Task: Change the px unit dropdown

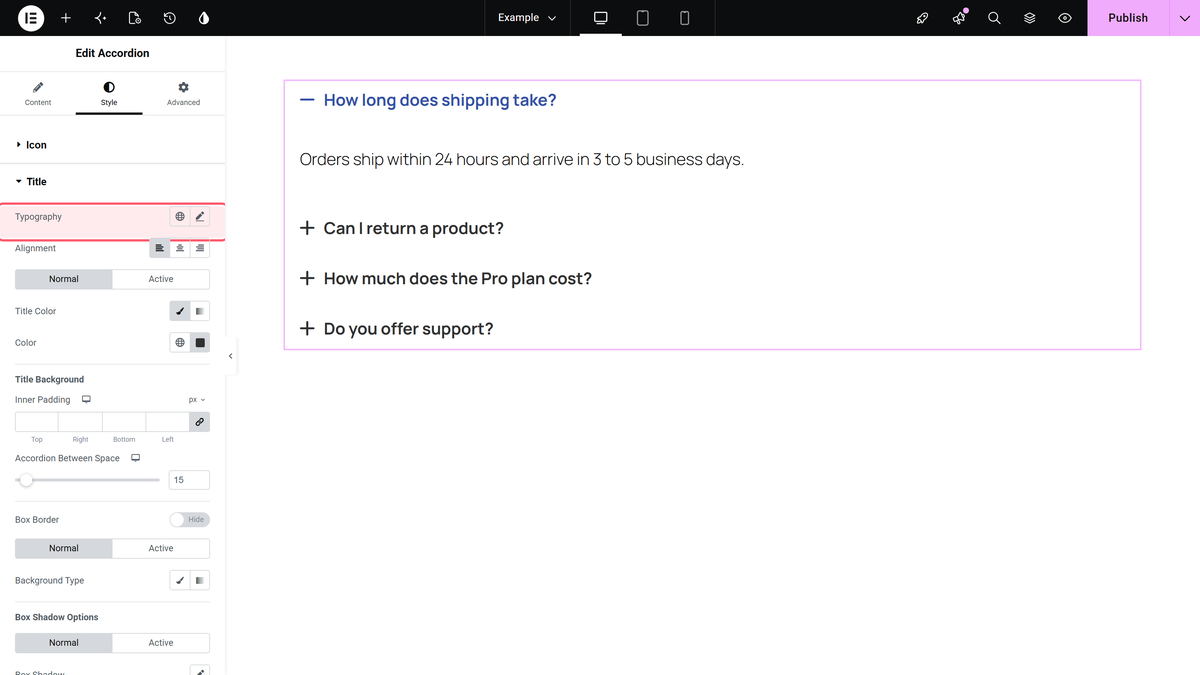Action: coord(197,400)
